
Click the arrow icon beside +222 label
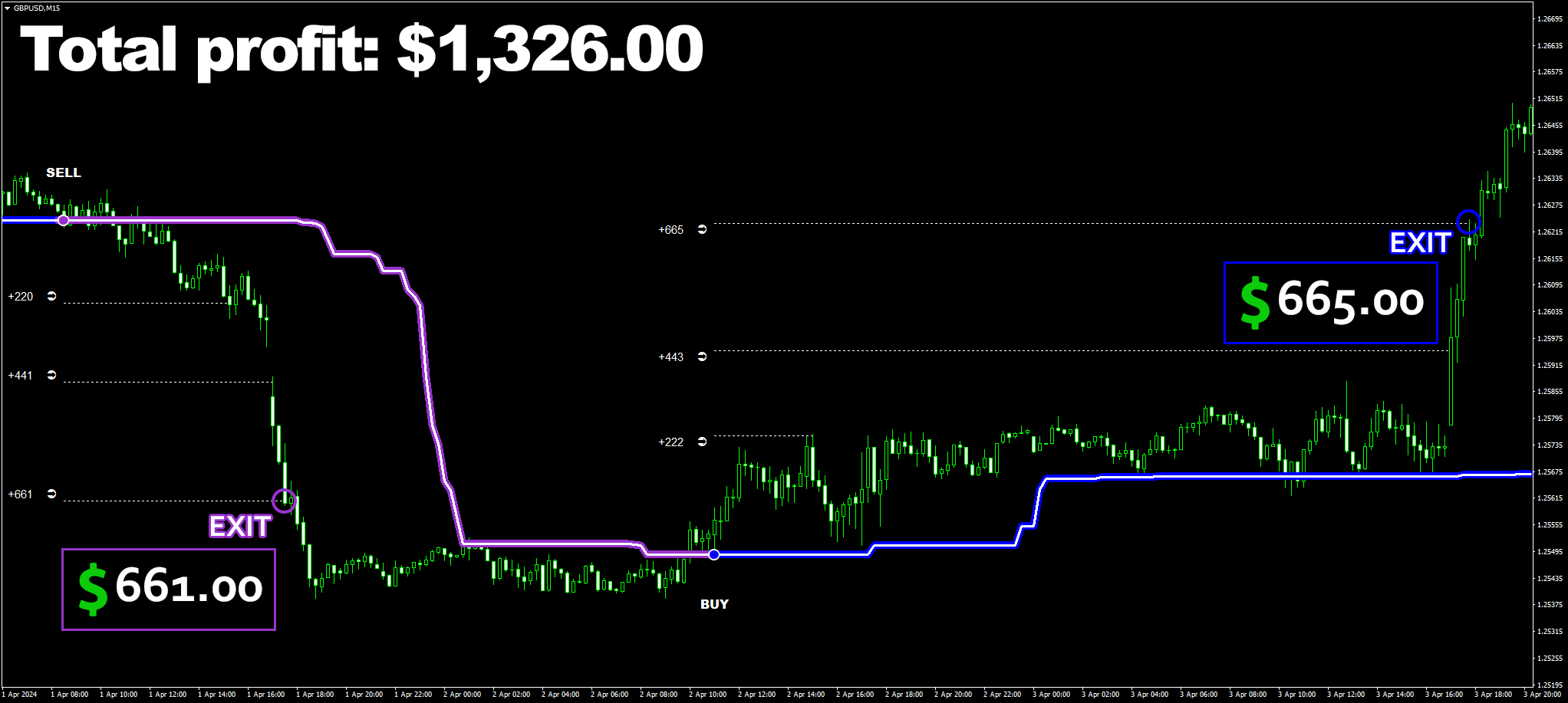click(x=702, y=442)
